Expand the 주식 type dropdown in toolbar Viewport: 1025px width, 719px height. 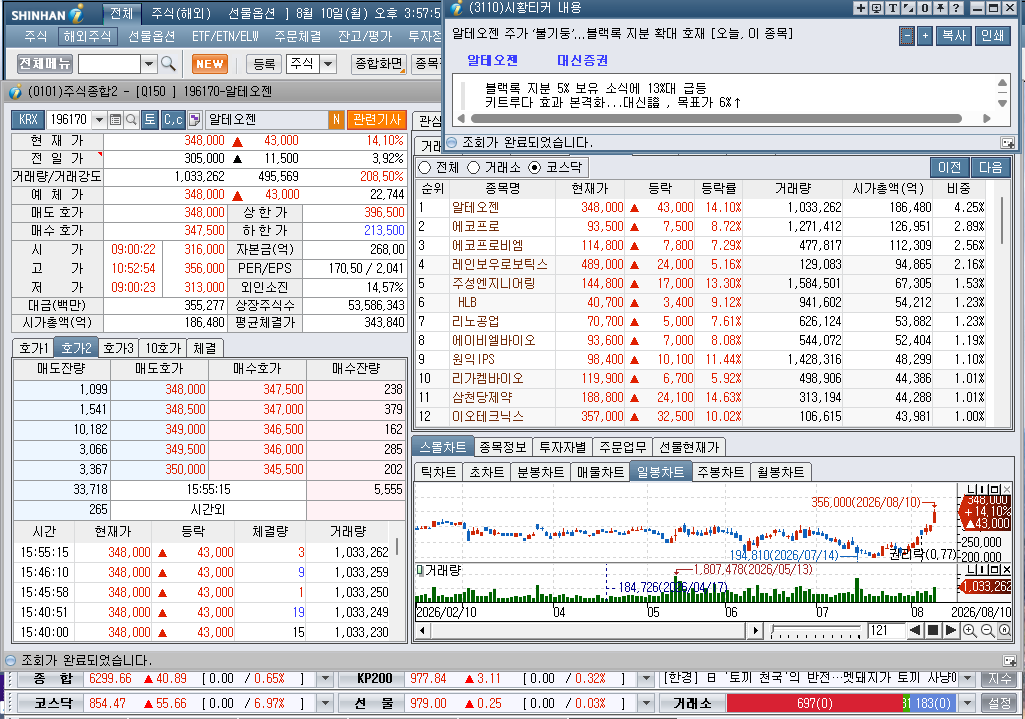pyautogui.click(x=328, y=63)
